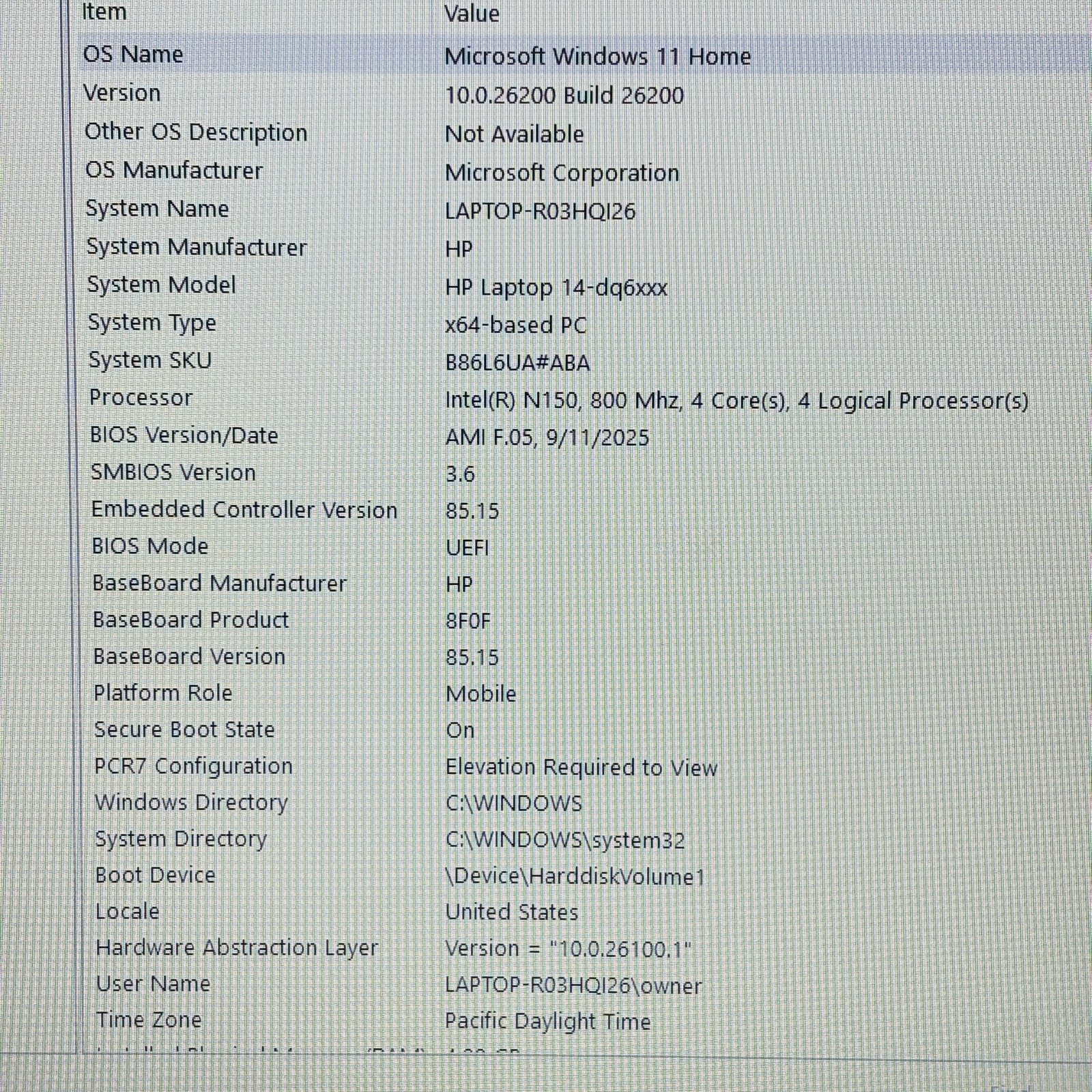1092x1092 pixels.
Task: Select the 'BaseBoard Product' item label
Action: 191,619
